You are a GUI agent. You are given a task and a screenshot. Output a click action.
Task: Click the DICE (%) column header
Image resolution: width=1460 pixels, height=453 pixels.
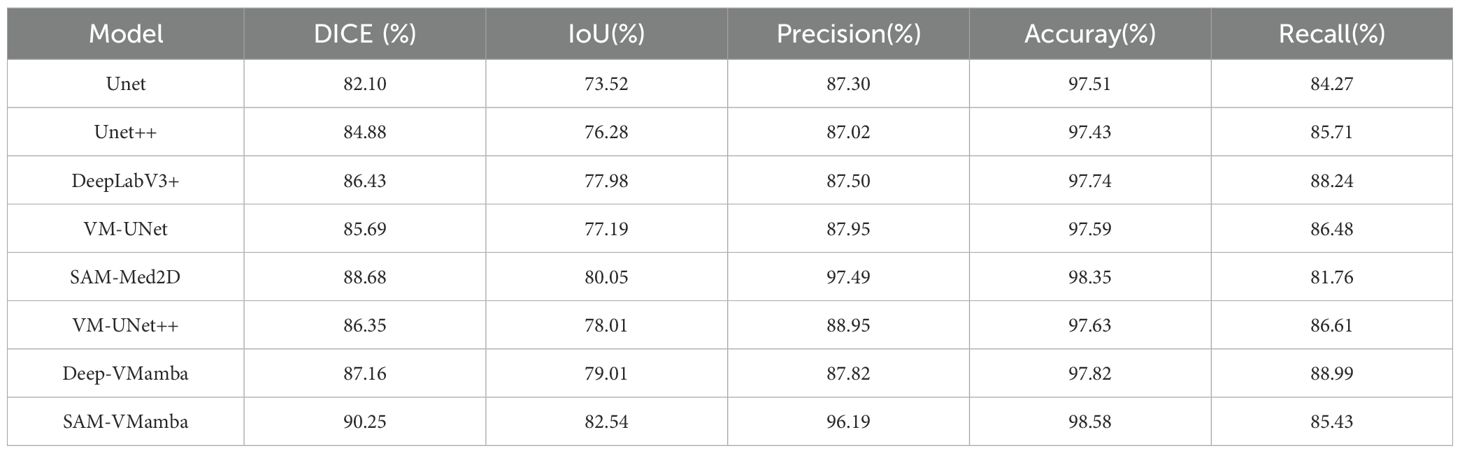tap(365, 34)
